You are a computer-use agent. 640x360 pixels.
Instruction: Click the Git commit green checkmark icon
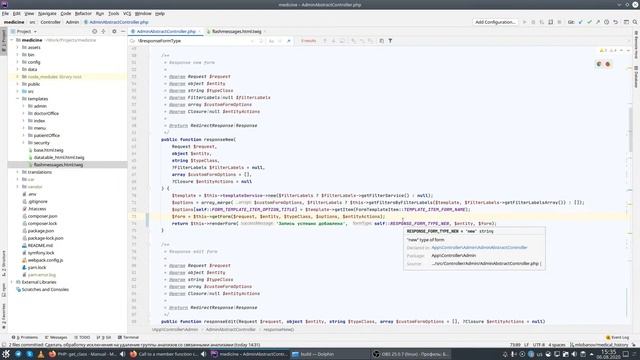point(589,22)
